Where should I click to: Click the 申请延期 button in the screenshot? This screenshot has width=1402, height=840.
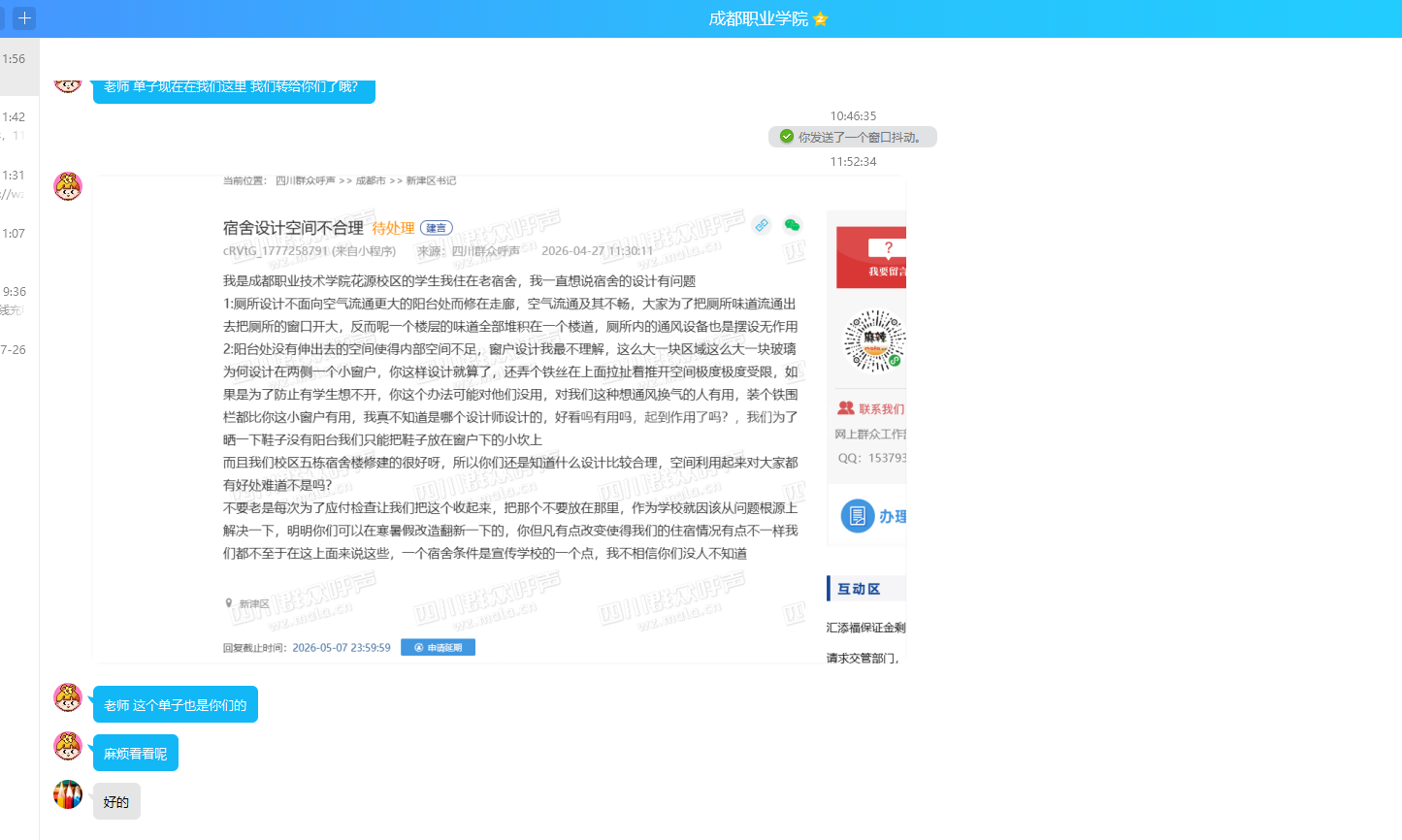pyautogui.click(x=438, y=647)
